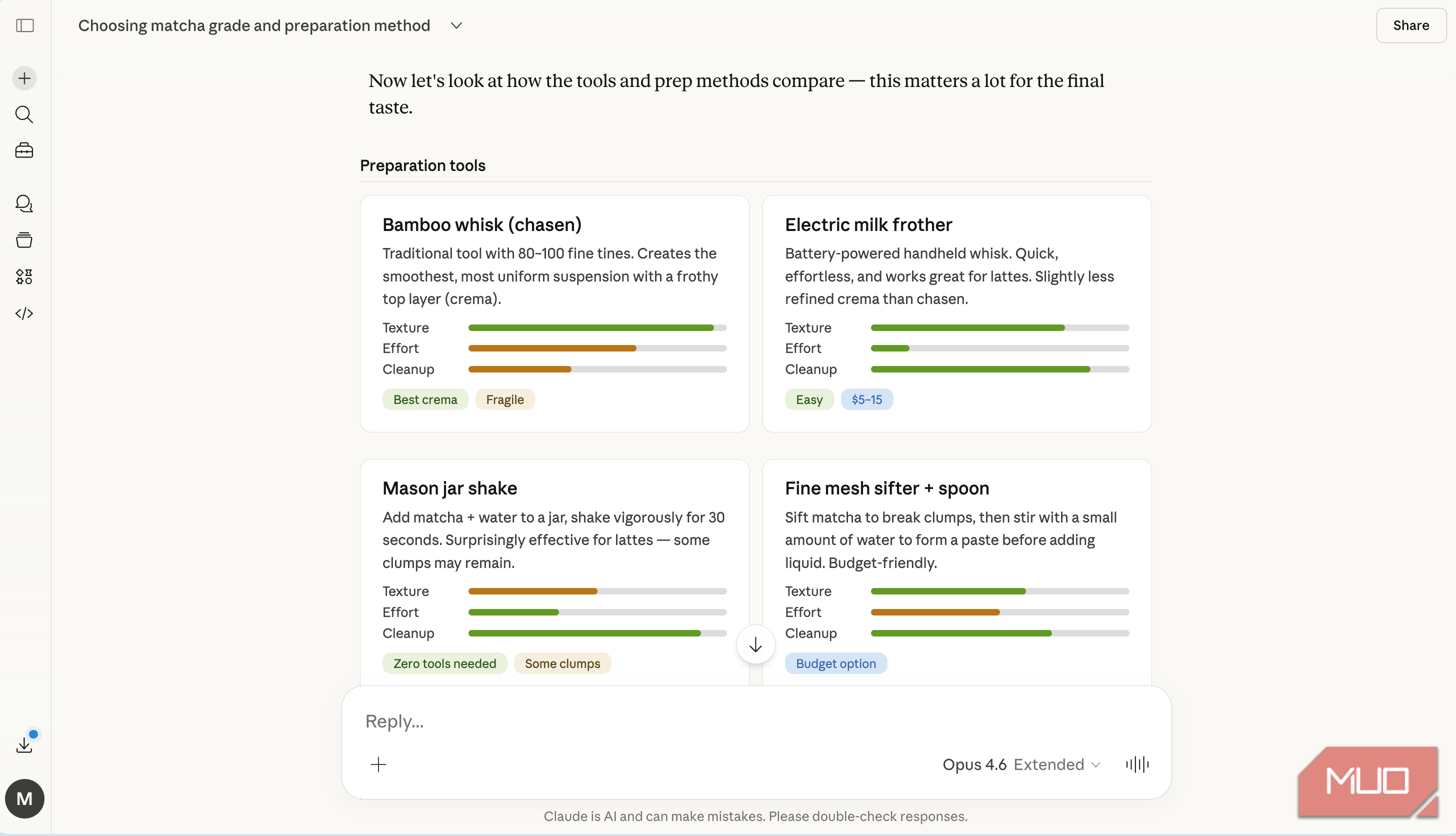
Task: Click Electric milk frother Cleanup progress bar
Action: [999, 369]
